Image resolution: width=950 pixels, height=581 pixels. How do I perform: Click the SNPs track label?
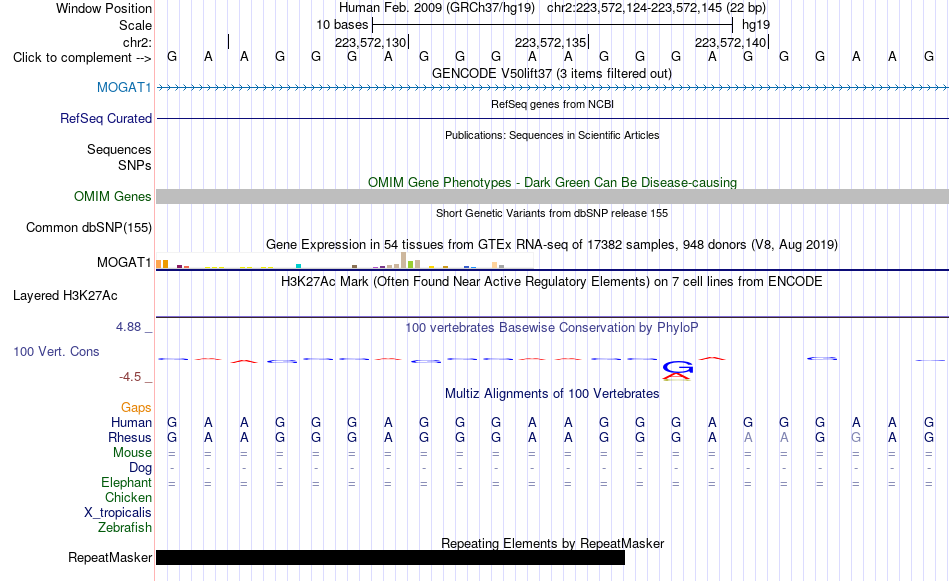click(x=135, y=165)
